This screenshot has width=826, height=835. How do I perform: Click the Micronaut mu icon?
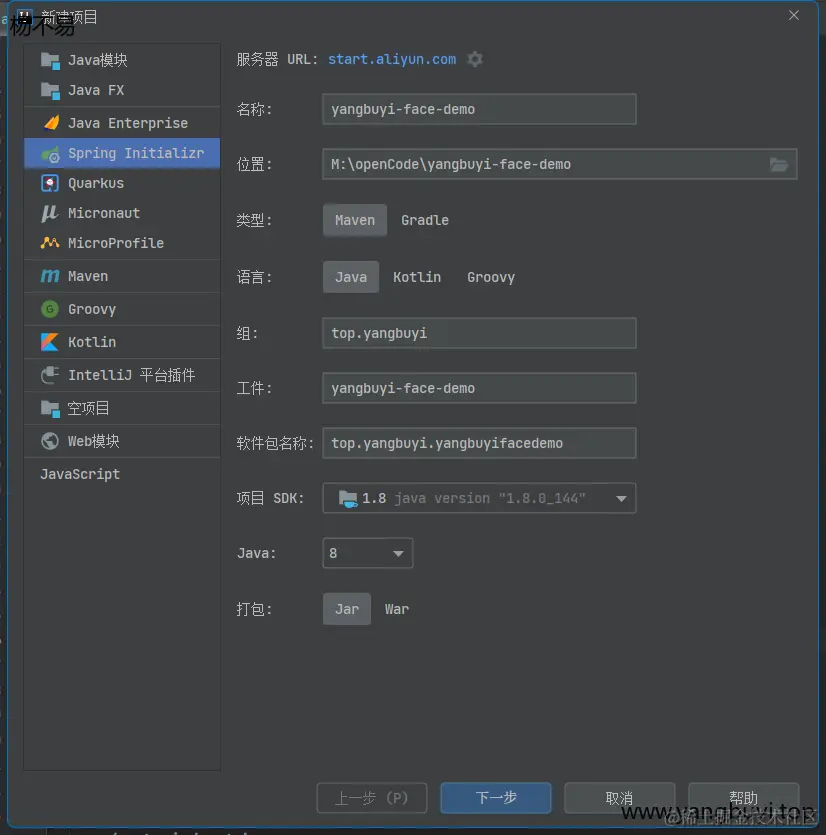(50, 213)
